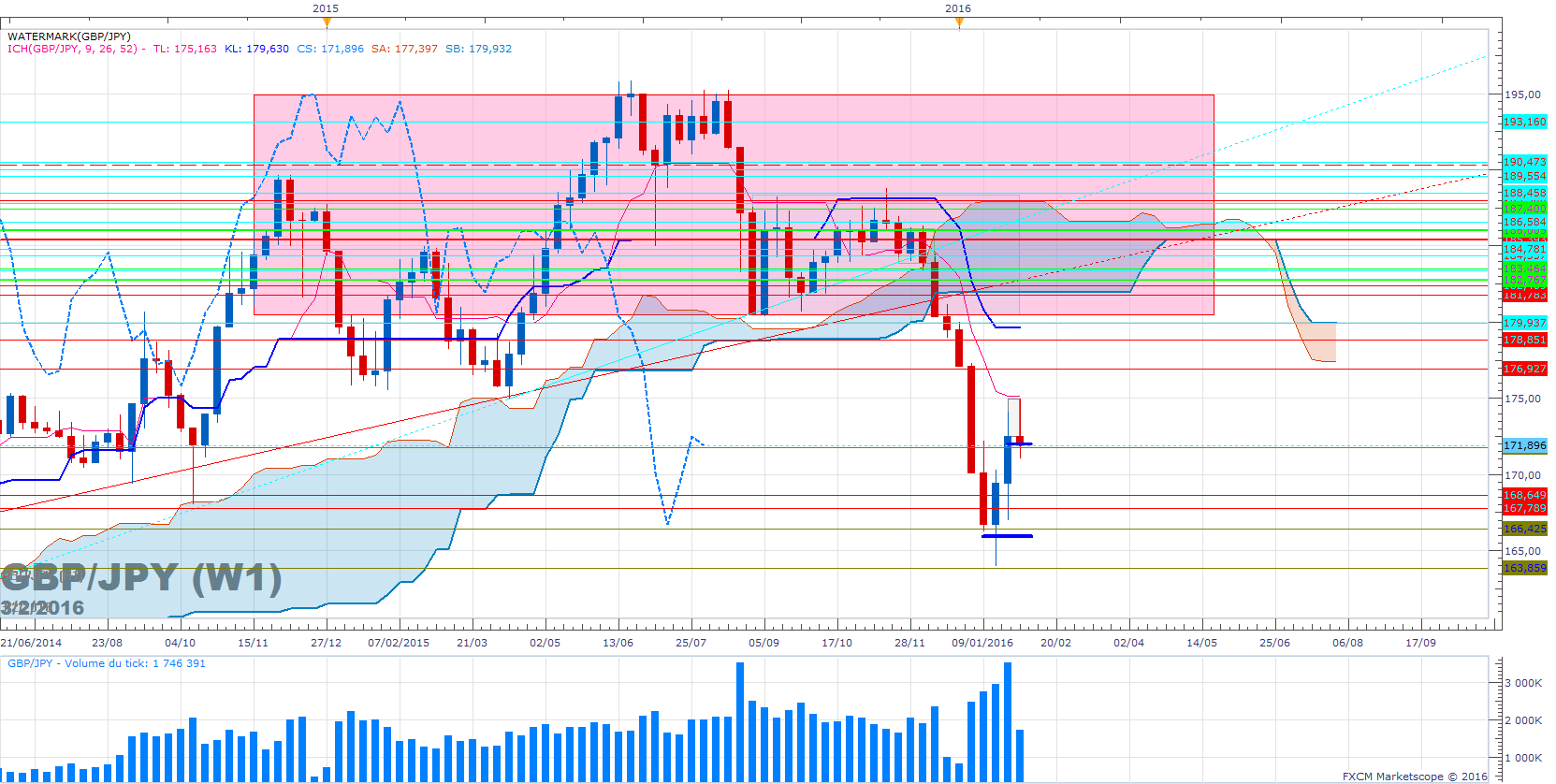Screen dimensions: 1556x784
Task: Click the 3 000K volume axis tick
Action: tap(1524, 683)
